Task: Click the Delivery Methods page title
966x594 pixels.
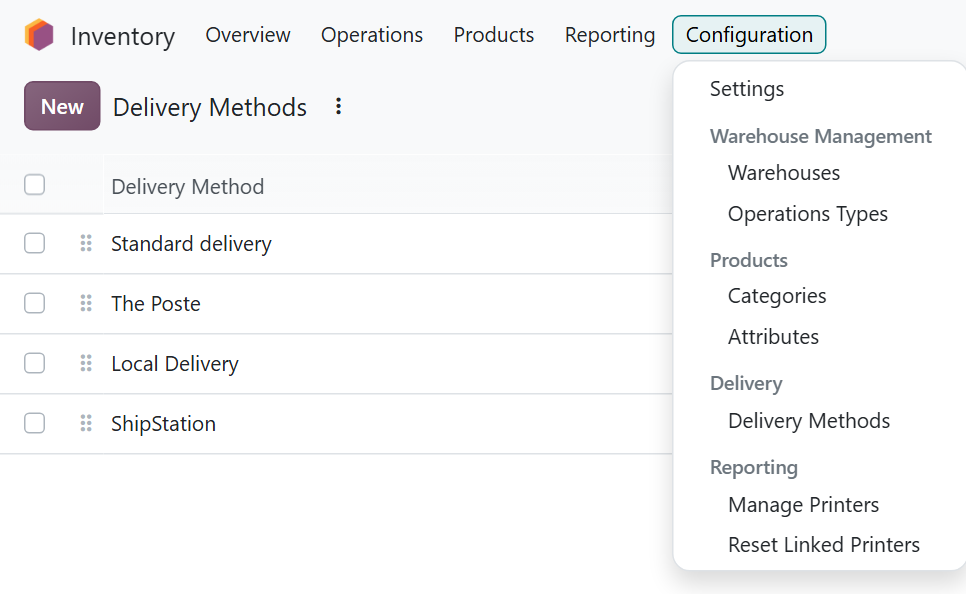Action: (209, 107)
